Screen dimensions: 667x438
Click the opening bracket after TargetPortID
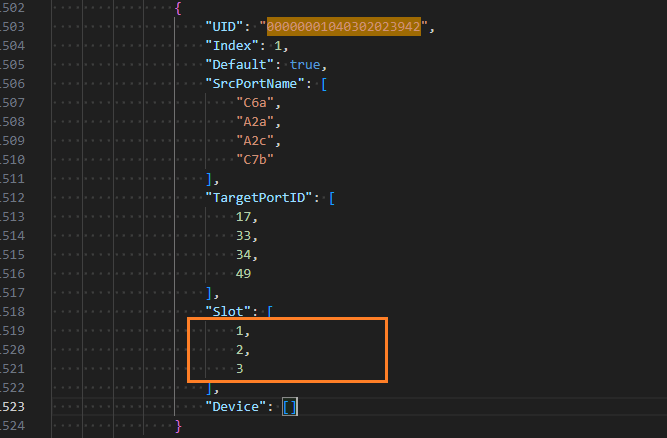click(x=332, y=198)
